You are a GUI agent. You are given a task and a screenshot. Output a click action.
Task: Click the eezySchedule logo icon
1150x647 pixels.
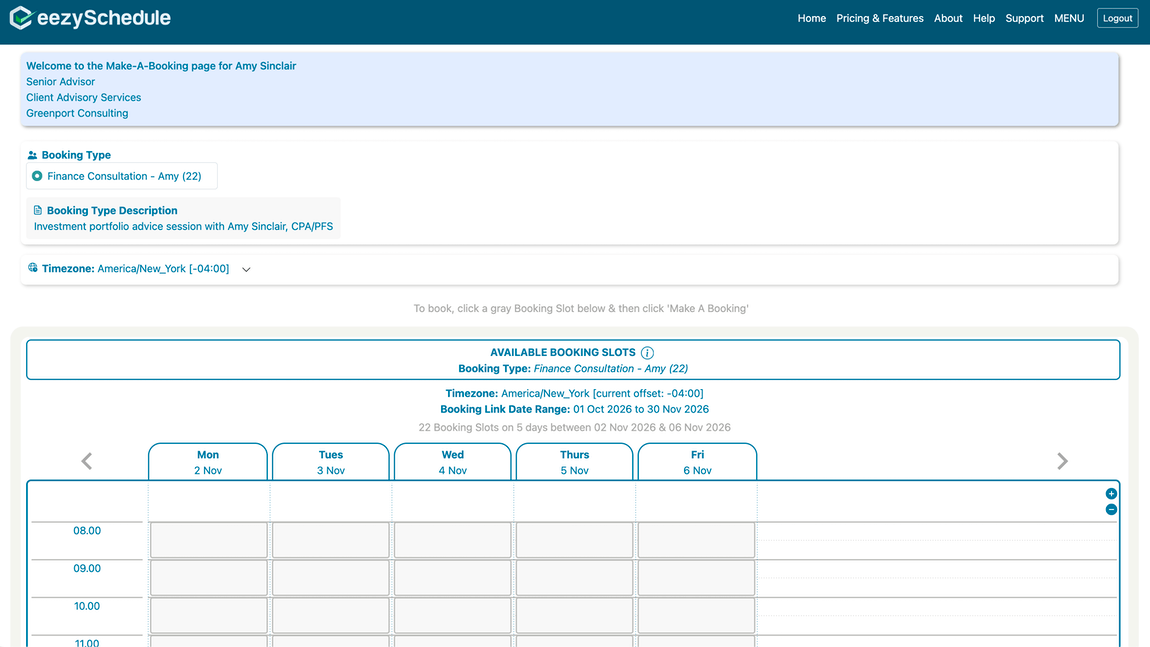coord(21,18)
